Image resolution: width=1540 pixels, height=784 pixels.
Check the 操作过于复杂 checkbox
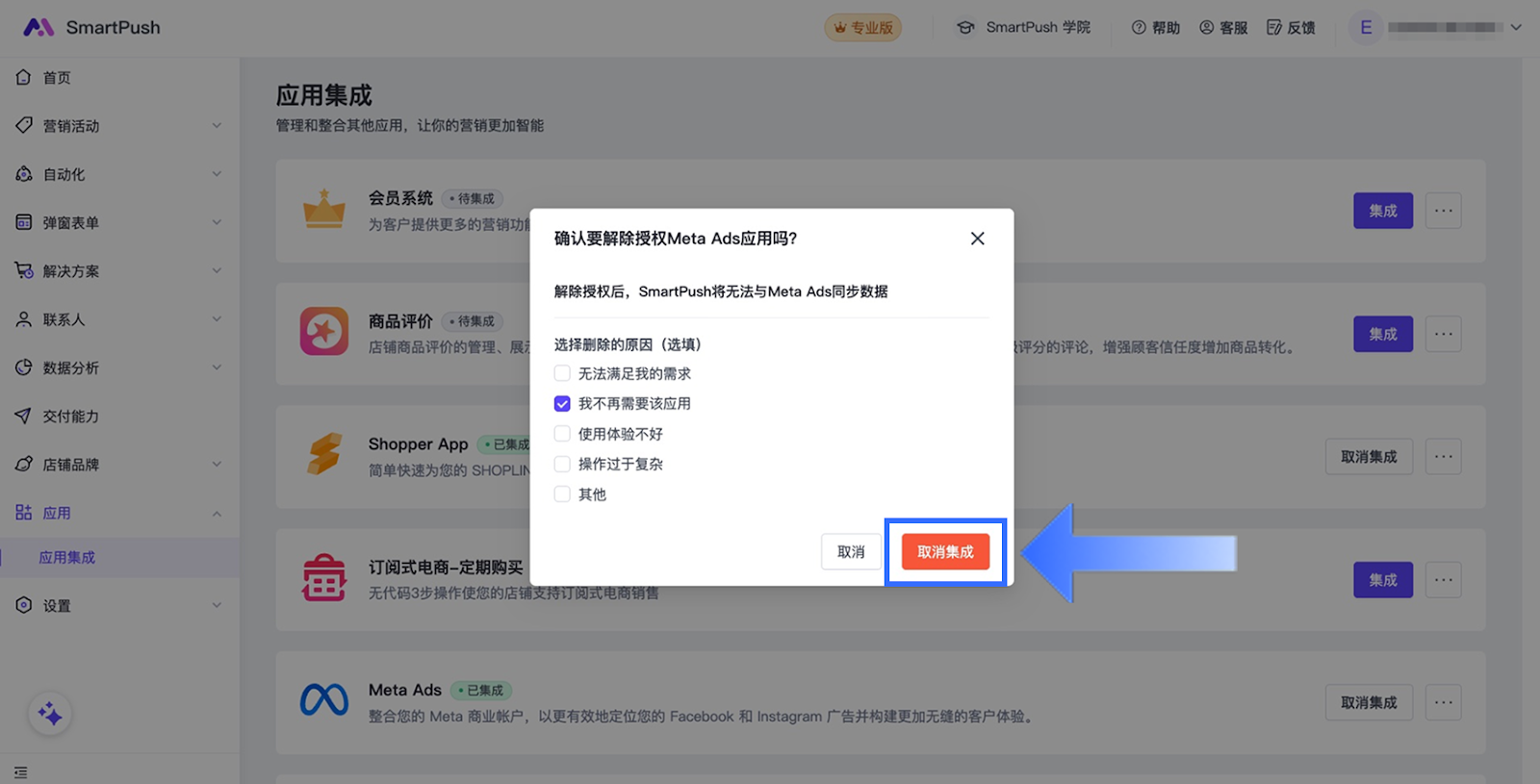[562, 464]
